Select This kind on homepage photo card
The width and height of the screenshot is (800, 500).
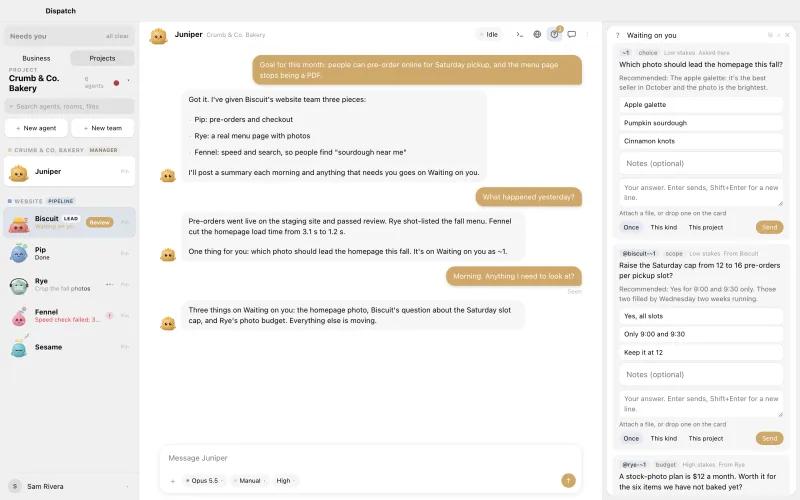(664, 228)
